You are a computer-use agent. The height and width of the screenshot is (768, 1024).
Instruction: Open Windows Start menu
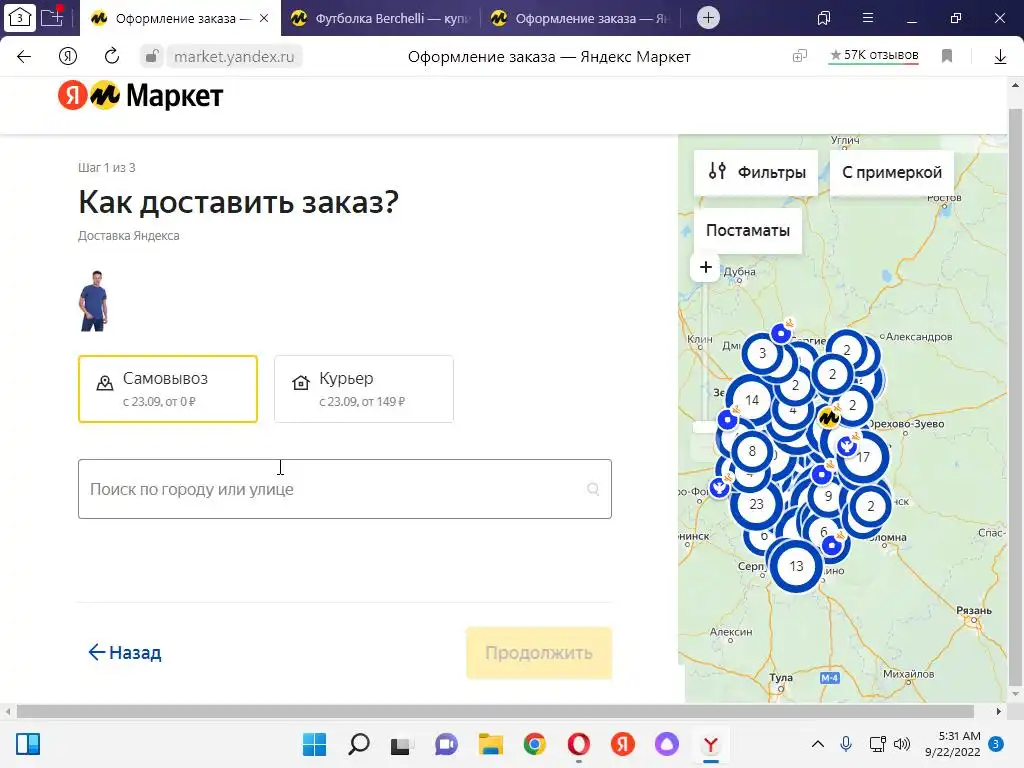pyautogui.click(x=314, y=744)
